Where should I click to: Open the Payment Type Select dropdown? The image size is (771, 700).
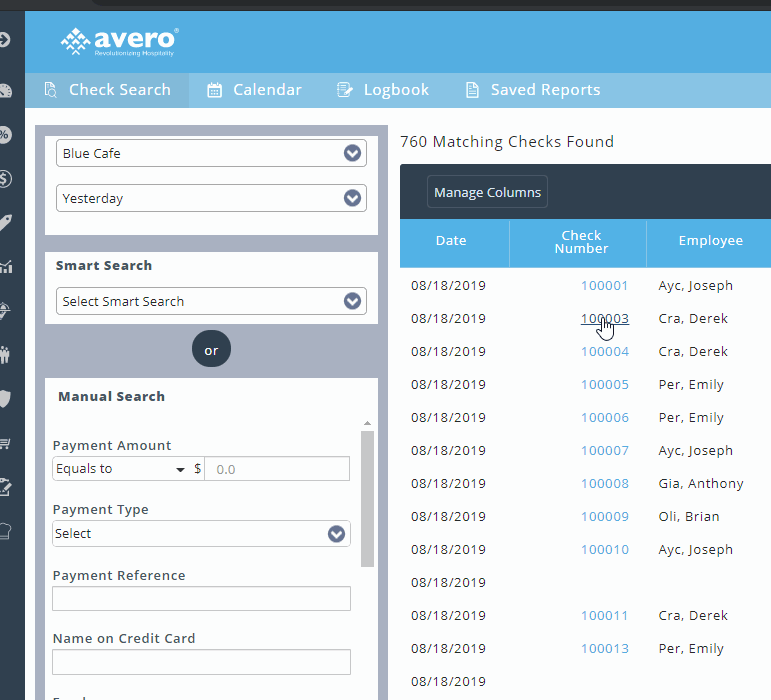click(x=201, y=534)
